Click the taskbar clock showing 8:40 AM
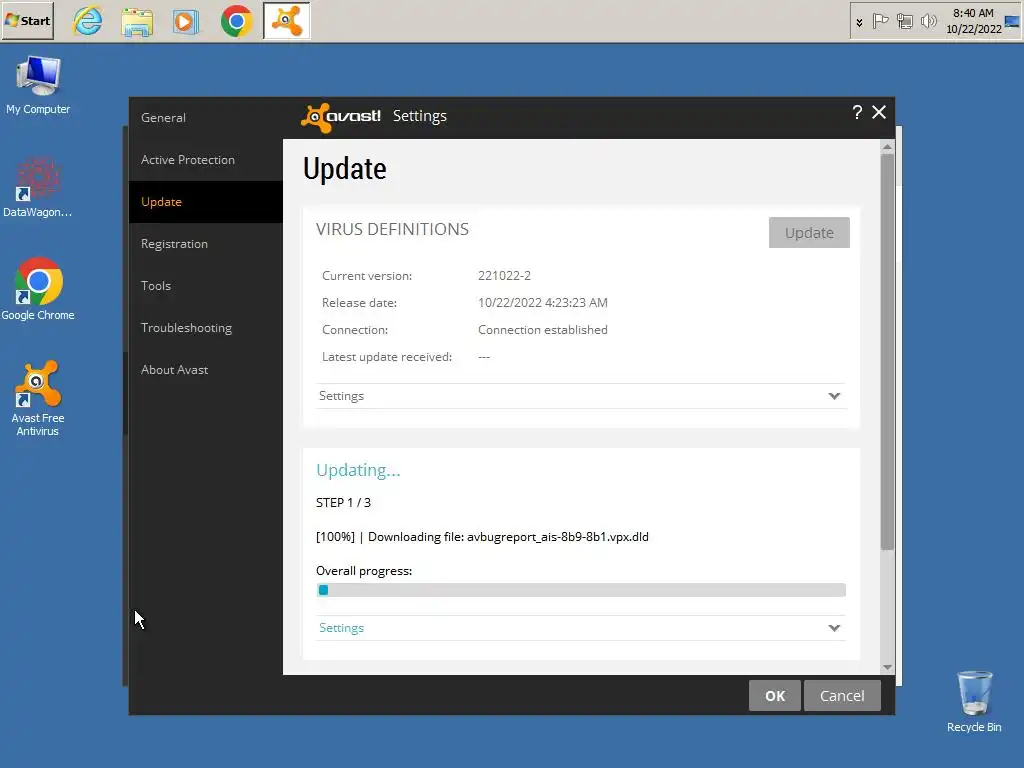The height and width of the screenshot is (768, 1024). coord(974,21)
